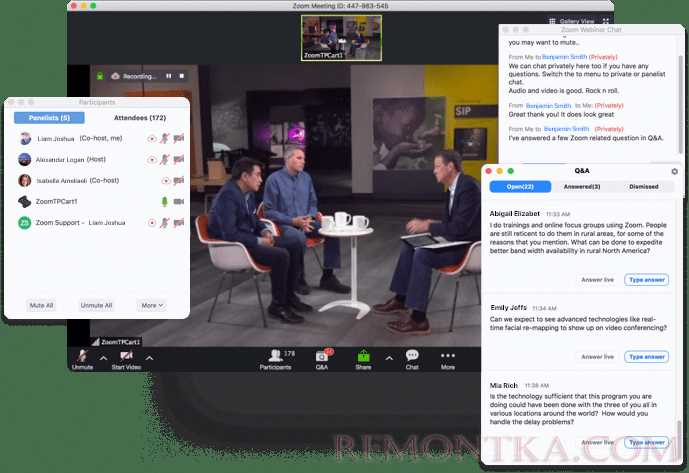Type answer for Abigail Elizabet's question
689x473 pixels.
[647, 280]
